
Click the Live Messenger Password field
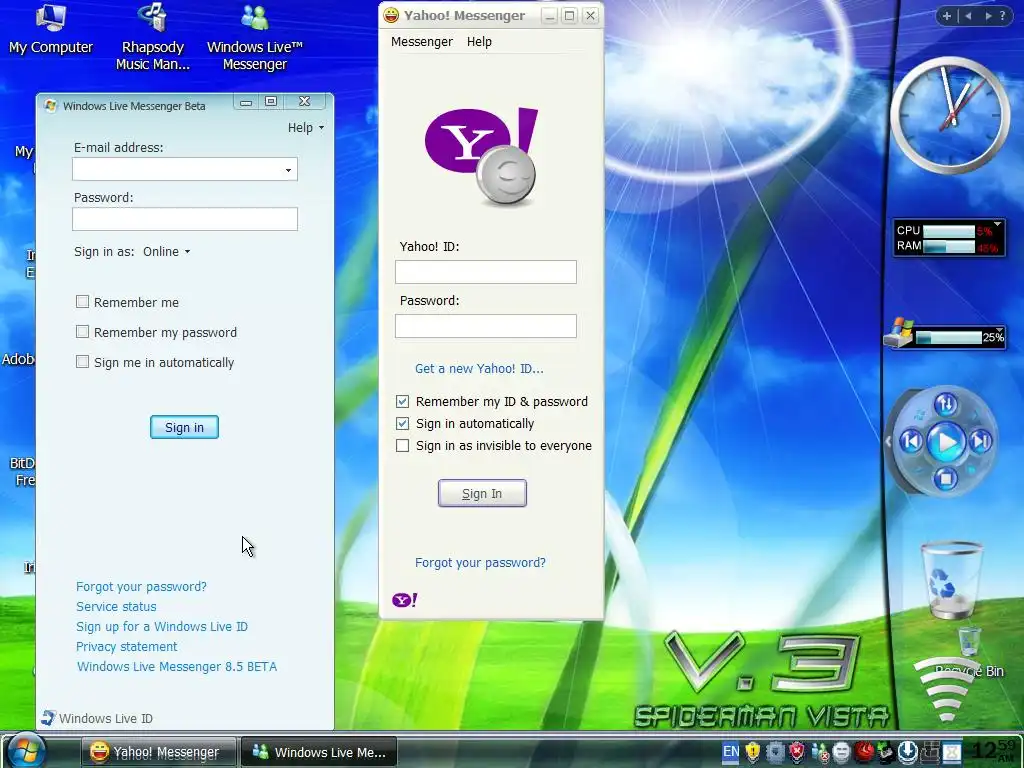(x=185, y=219)
